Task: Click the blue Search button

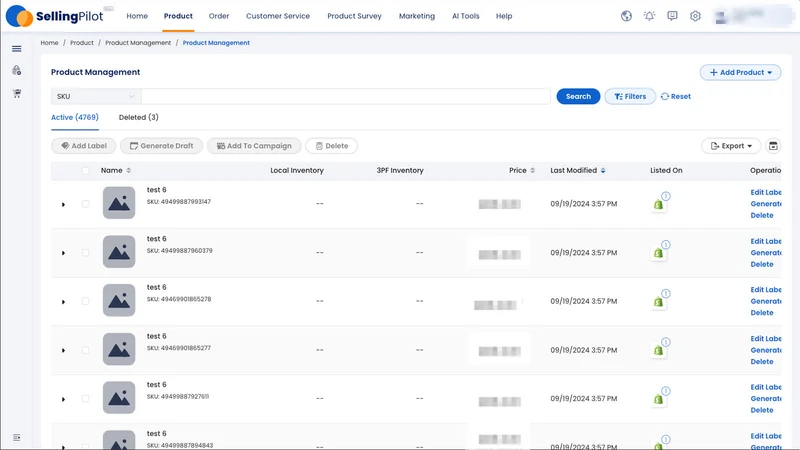Action: click(578, 96)
